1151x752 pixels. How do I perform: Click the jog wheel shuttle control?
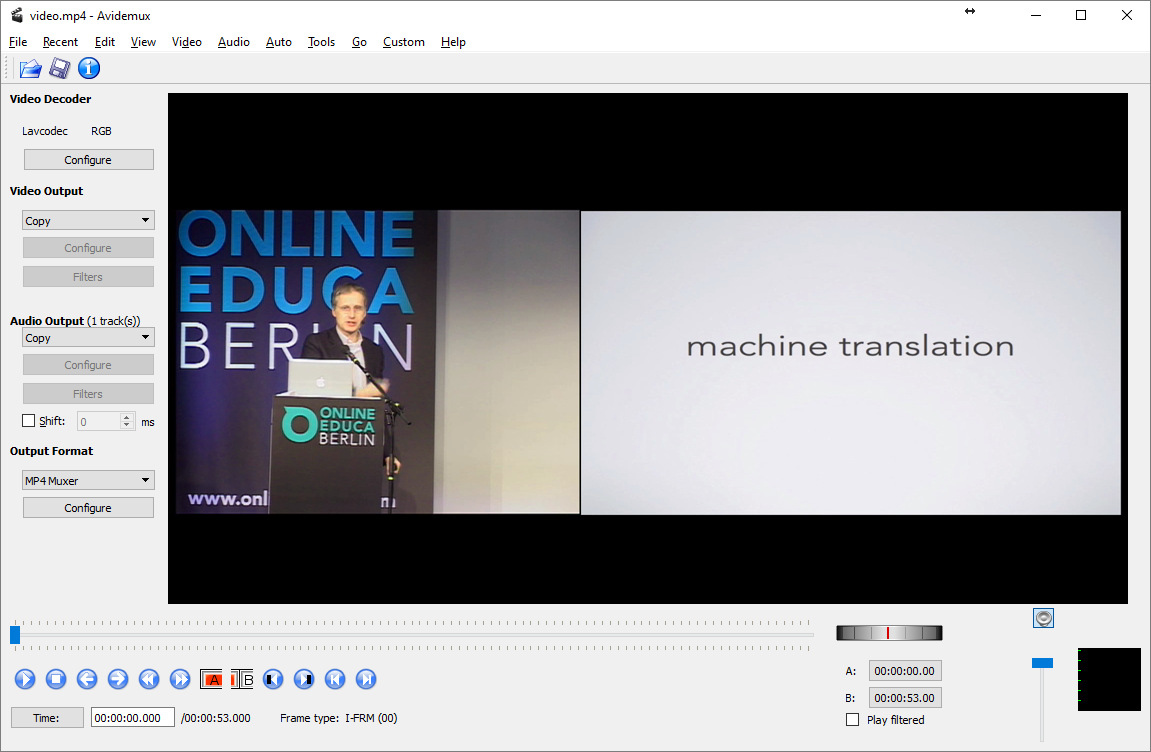point(889,633)
